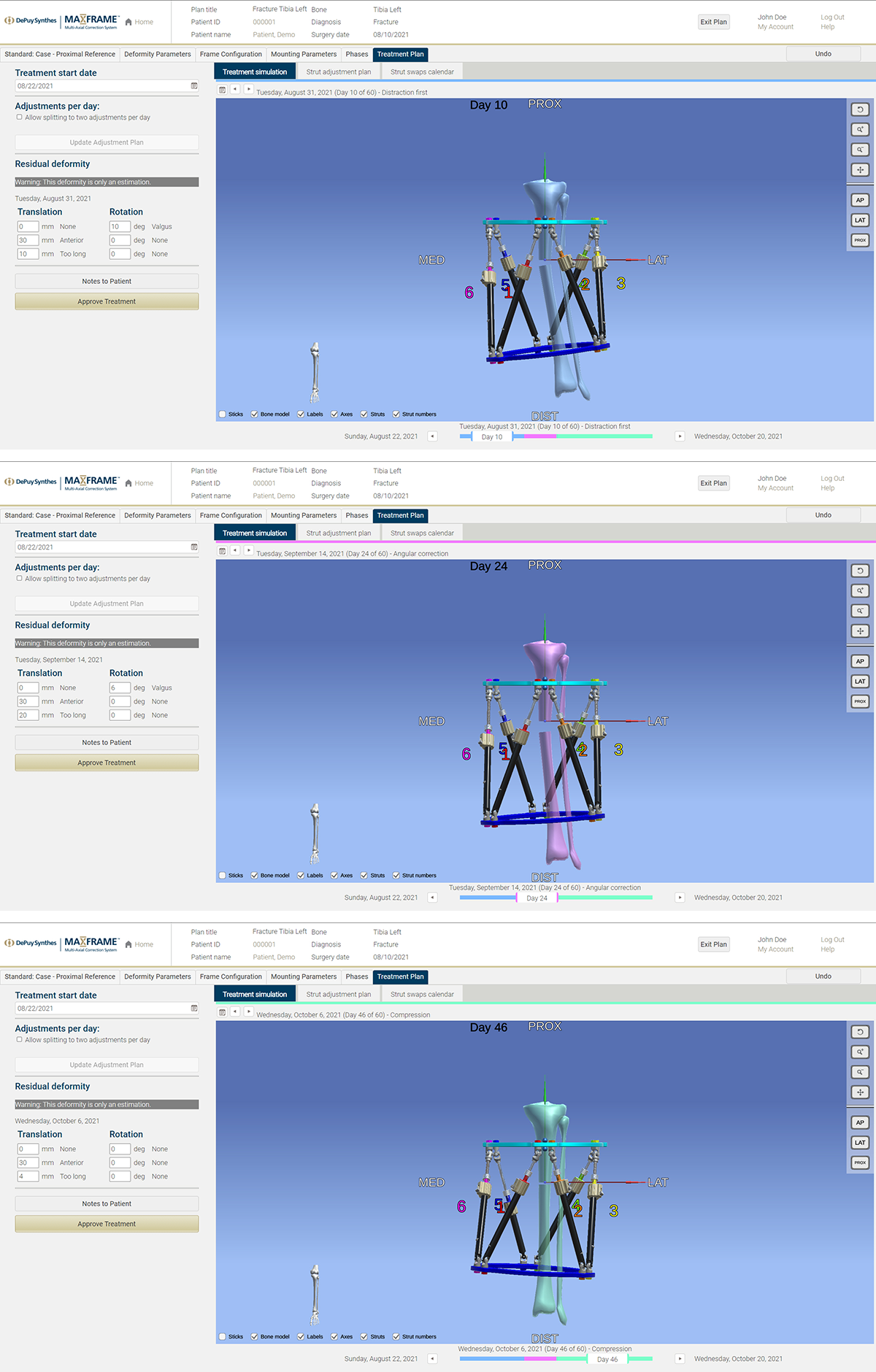This screenshot has height=1372, width=876.
Task: Click zoom out icon in Day 24 view
Action: tap(860, 611)
